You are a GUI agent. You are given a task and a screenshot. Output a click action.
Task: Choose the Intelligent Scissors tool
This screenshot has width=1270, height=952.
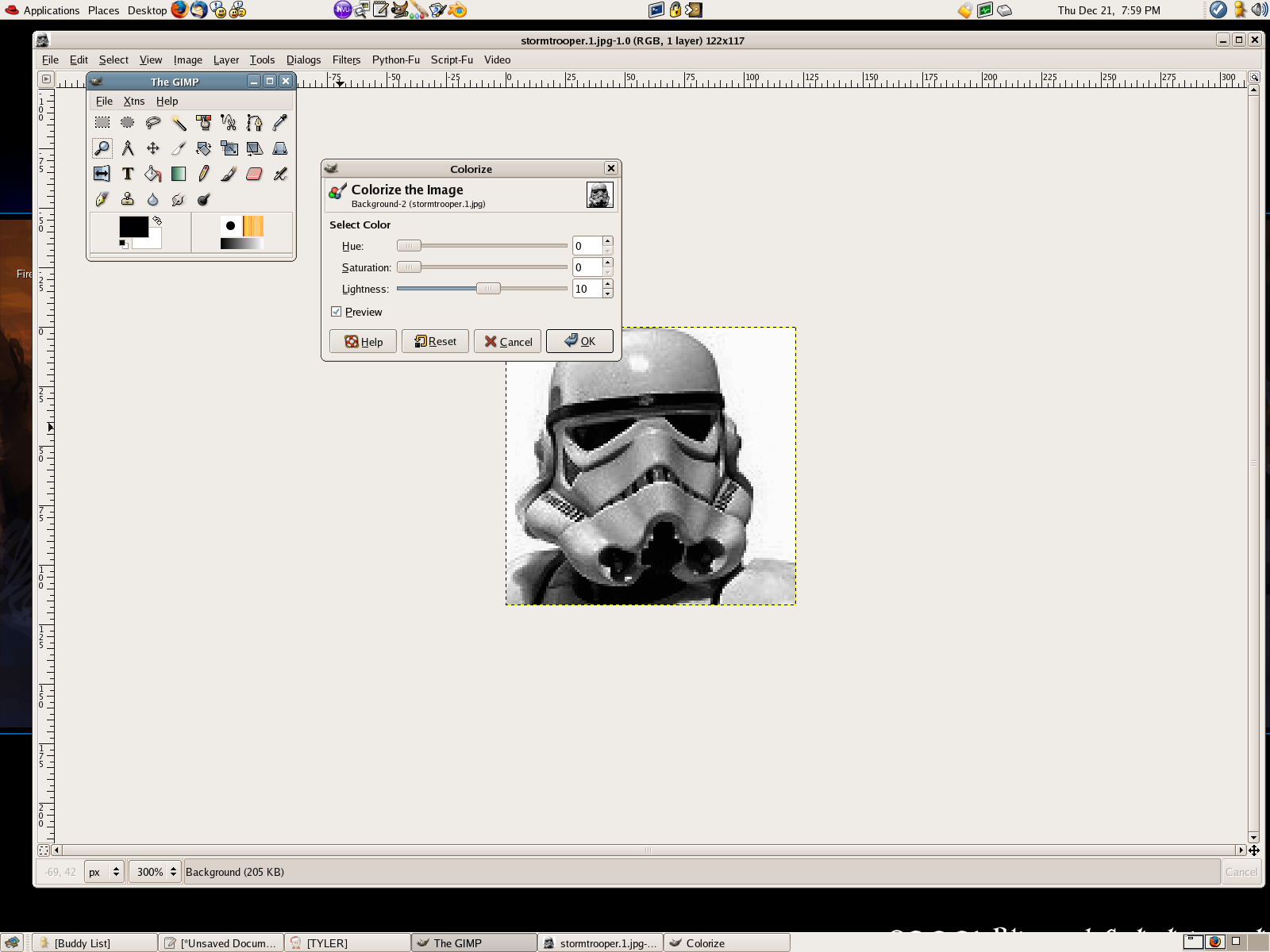(x=229, y=123)
